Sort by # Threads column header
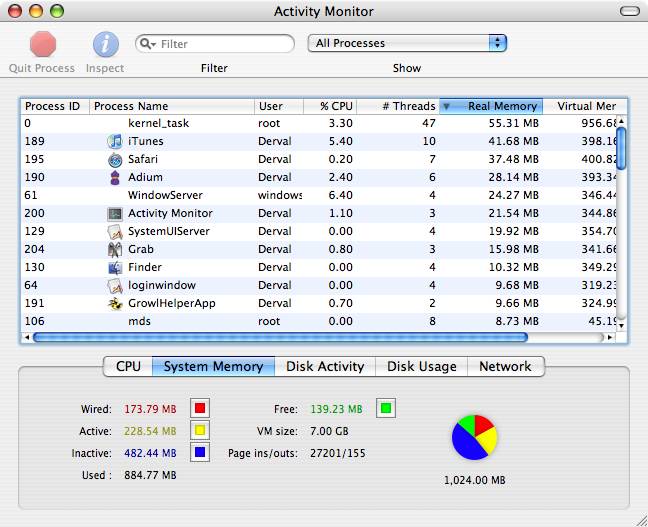The width and height of the screenshot is (648, 527). [x=398, y=106]
